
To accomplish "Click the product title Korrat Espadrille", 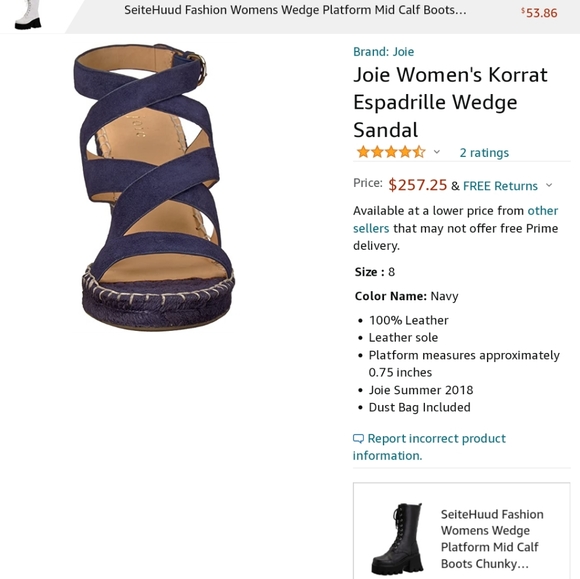I will point(450,102).
